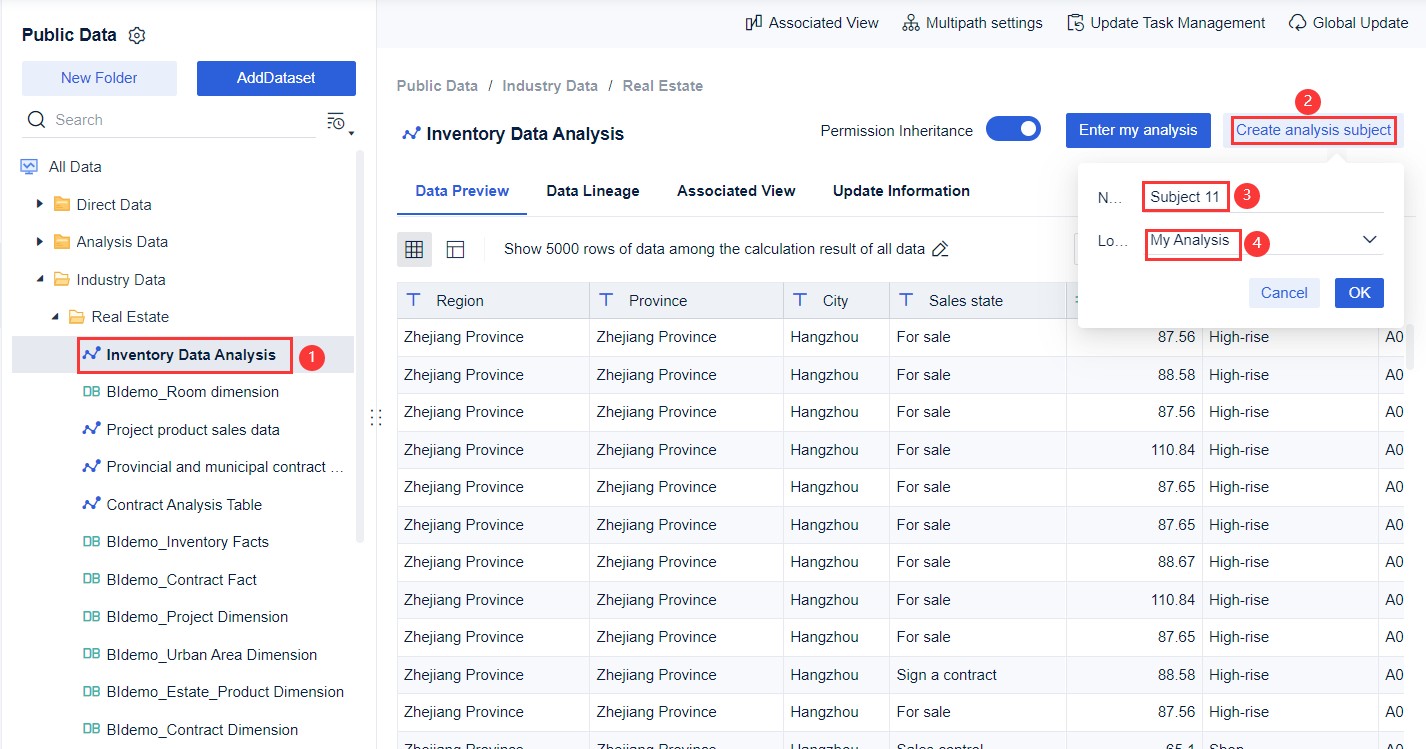Collapse the Real Estate folder
The width and height of the screenshot is (1426, 749).
(x=57, y=316)
